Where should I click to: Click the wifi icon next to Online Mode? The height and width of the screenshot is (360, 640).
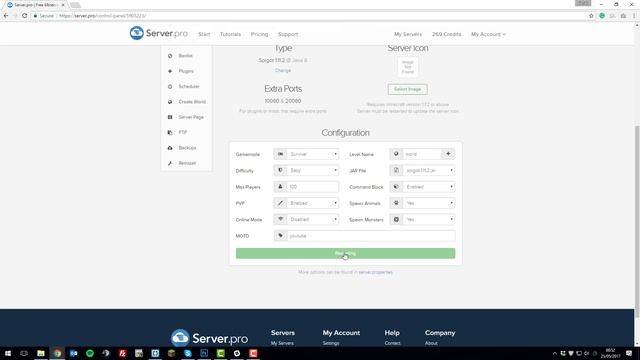pos(280,219)
